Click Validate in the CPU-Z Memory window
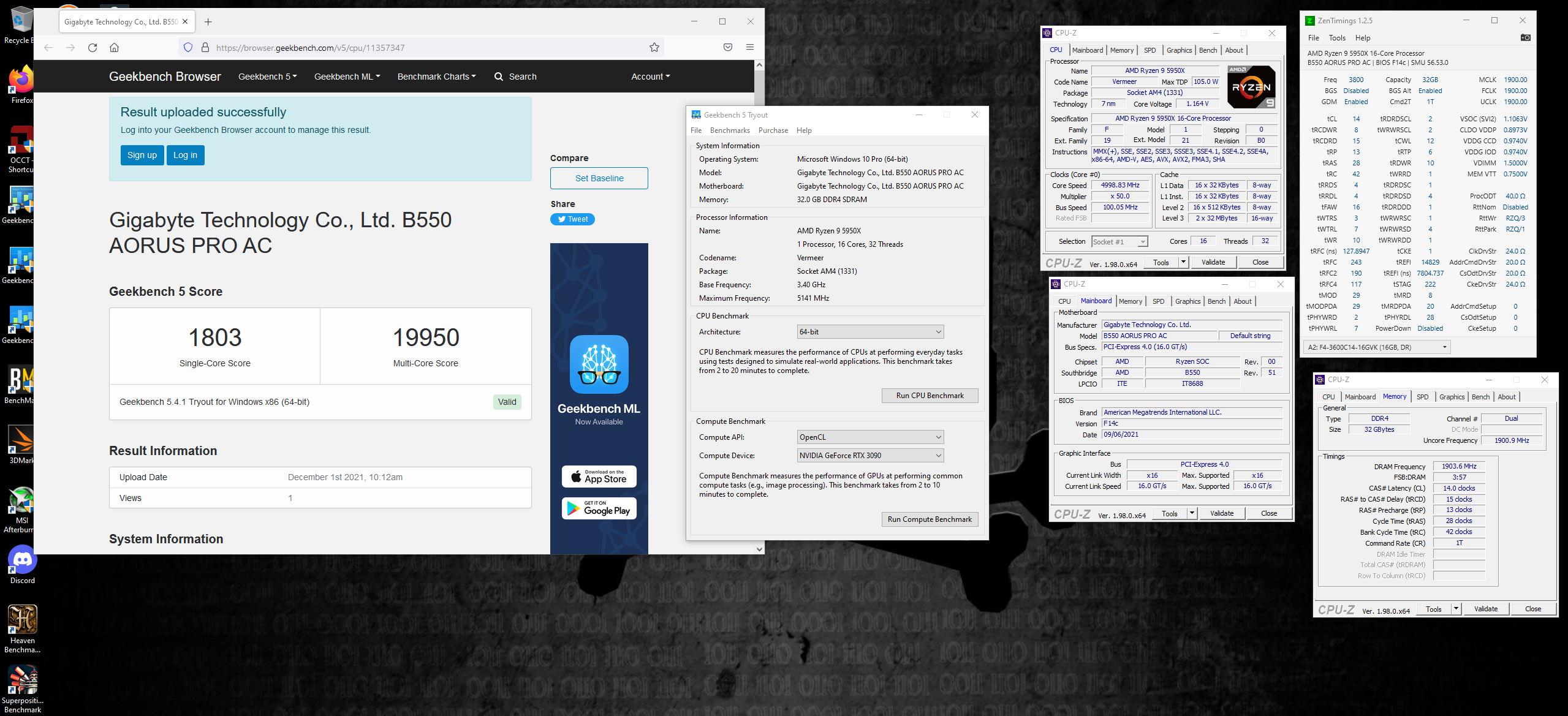1568x716 pixels. pyautogui.click(x=1485, y=609)
